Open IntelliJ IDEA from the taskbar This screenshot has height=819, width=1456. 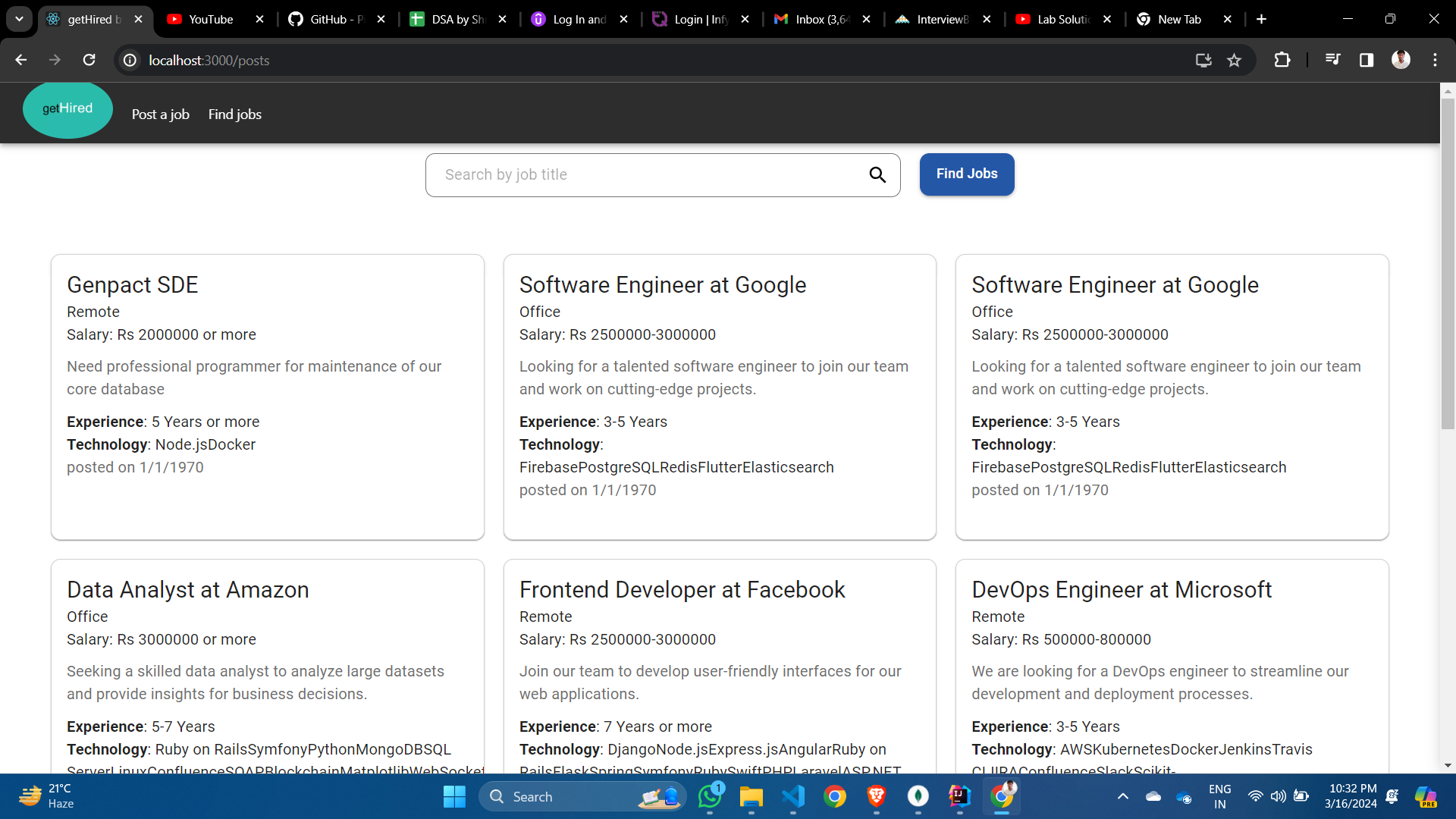(x=960, y=796)
